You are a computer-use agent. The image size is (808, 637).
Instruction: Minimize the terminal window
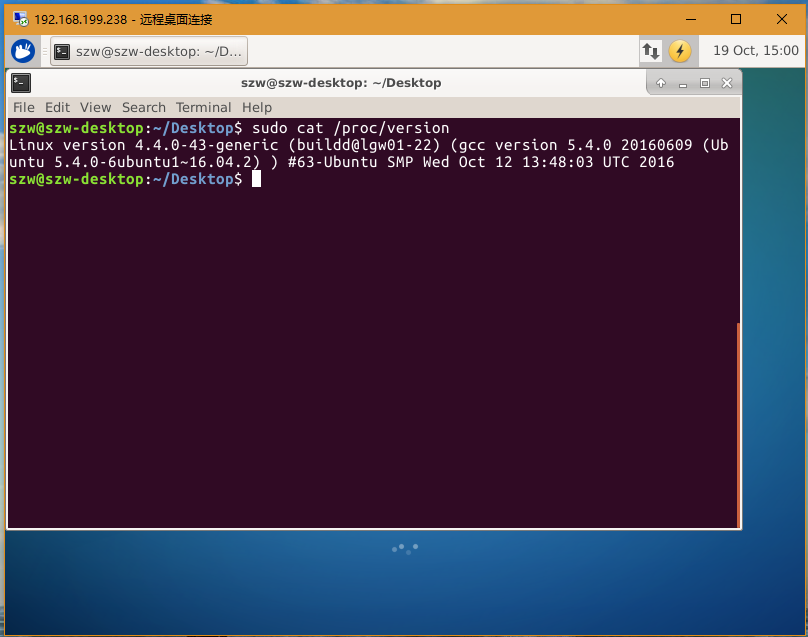point(683,83)
